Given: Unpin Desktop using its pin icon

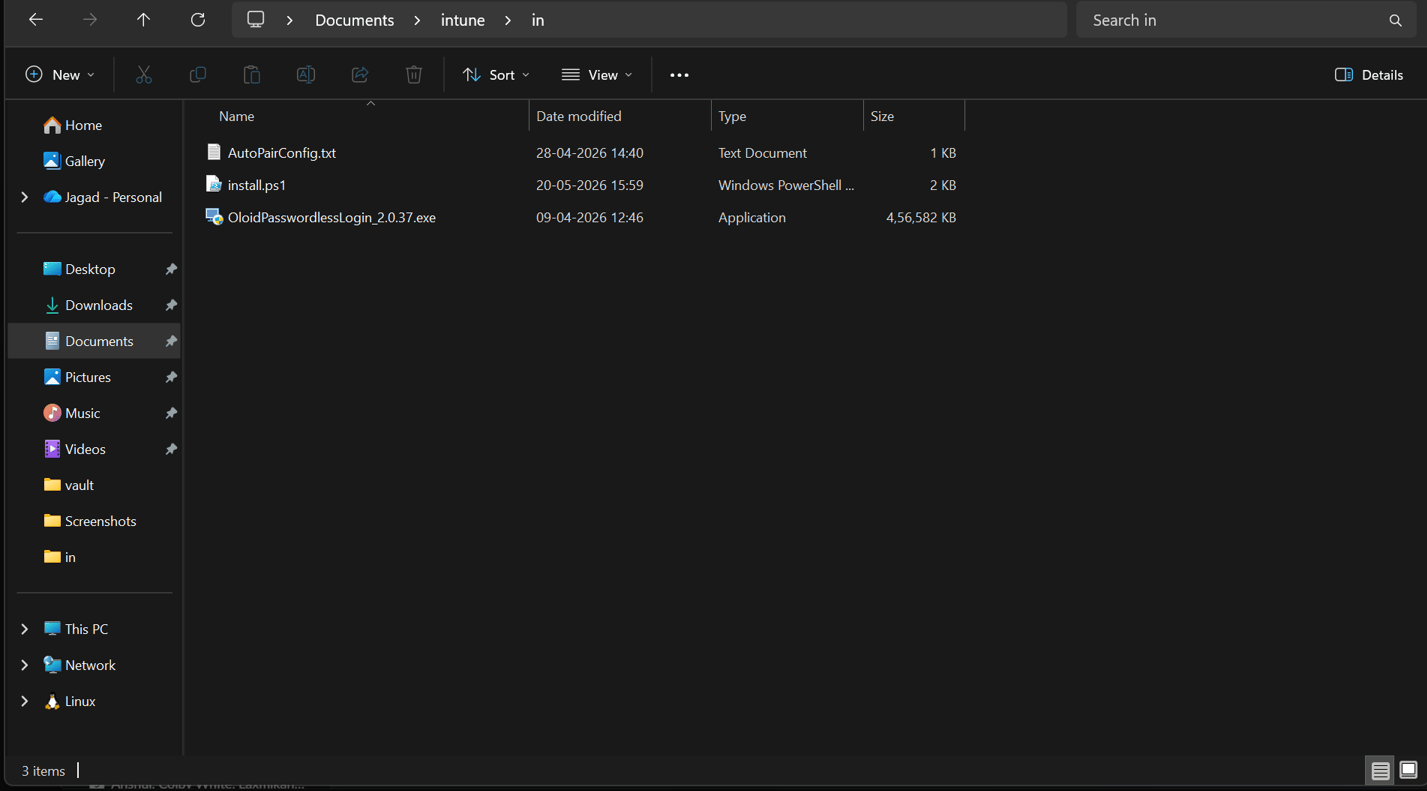Looking at the screenshot, I should (x=171, y=269).
